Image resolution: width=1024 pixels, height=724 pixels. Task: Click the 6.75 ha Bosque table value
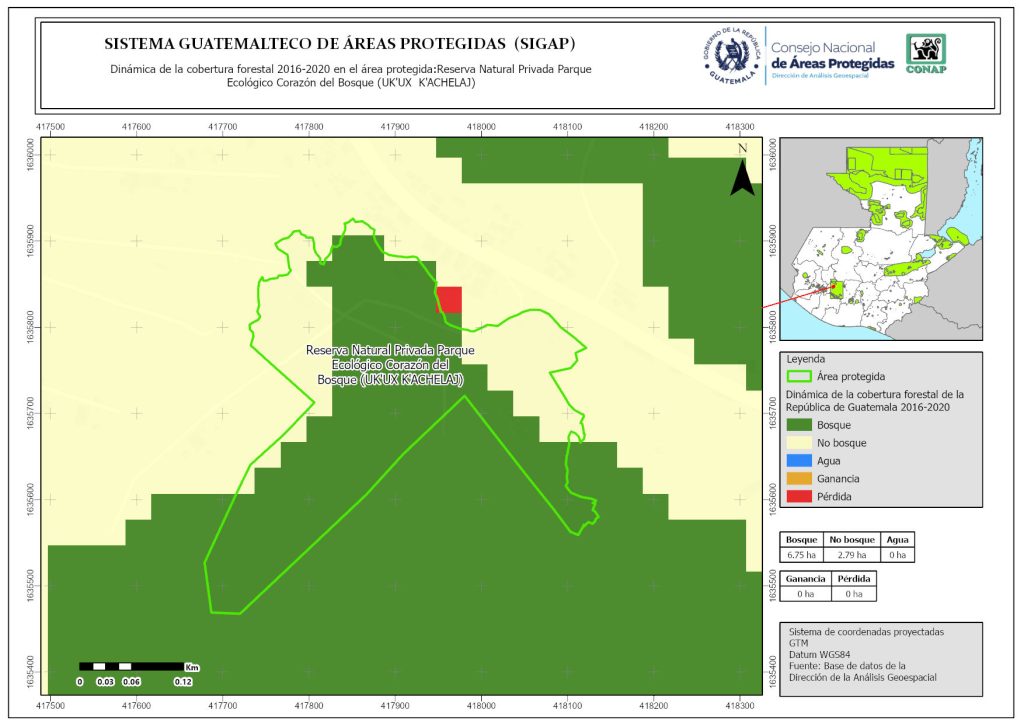coord(802,555)
